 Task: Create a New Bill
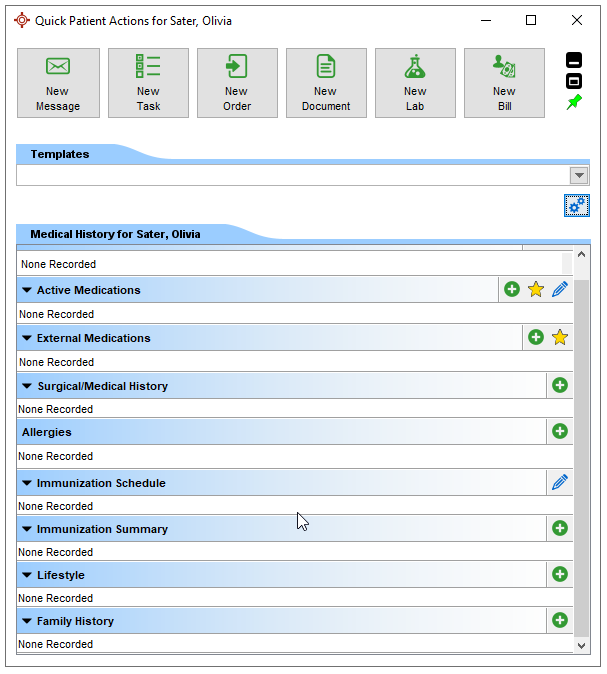pos(504,83)
